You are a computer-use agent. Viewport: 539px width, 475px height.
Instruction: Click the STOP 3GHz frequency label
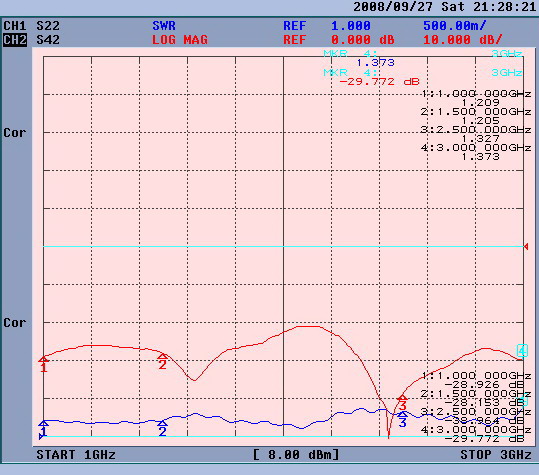pyautogui.click(x=496, y=455)
